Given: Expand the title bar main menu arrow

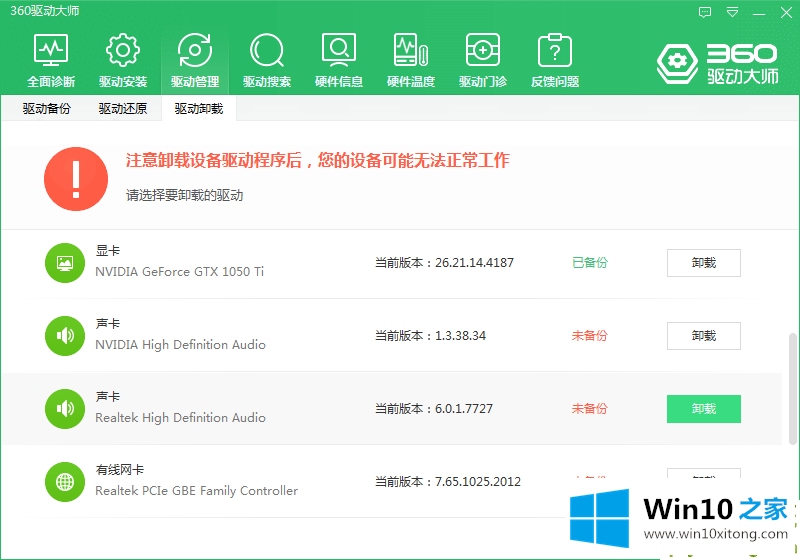Looking at the screenshot, I should click(x=732, y=12).
